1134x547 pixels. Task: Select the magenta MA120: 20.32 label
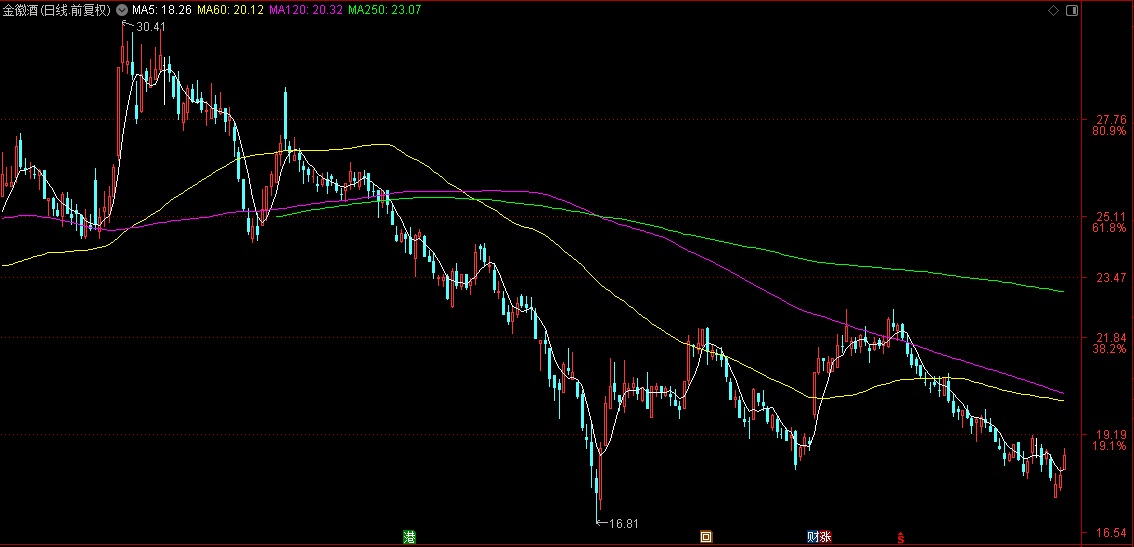(305, 10)
